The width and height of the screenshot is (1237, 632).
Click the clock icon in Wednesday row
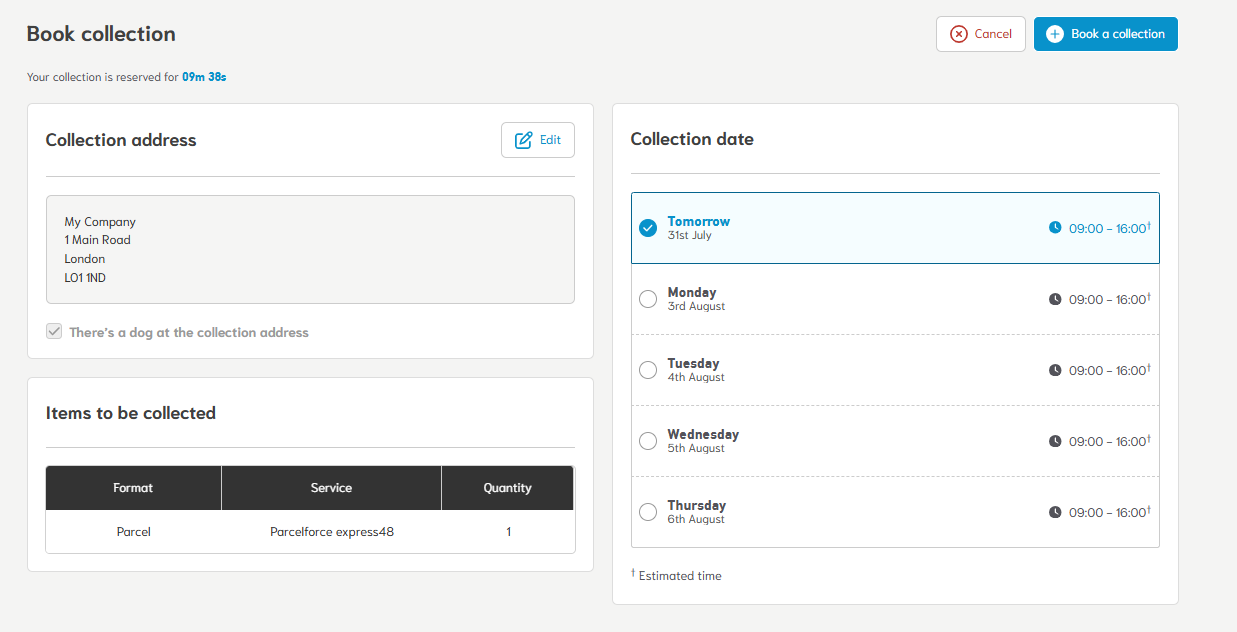point(1055,441)
